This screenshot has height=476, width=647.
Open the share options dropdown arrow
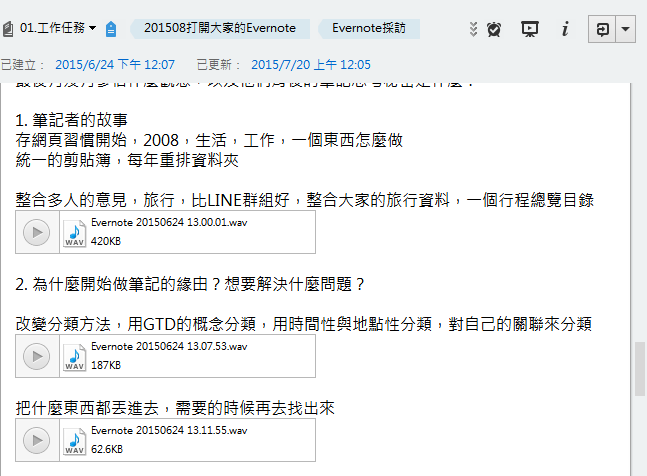626,29
